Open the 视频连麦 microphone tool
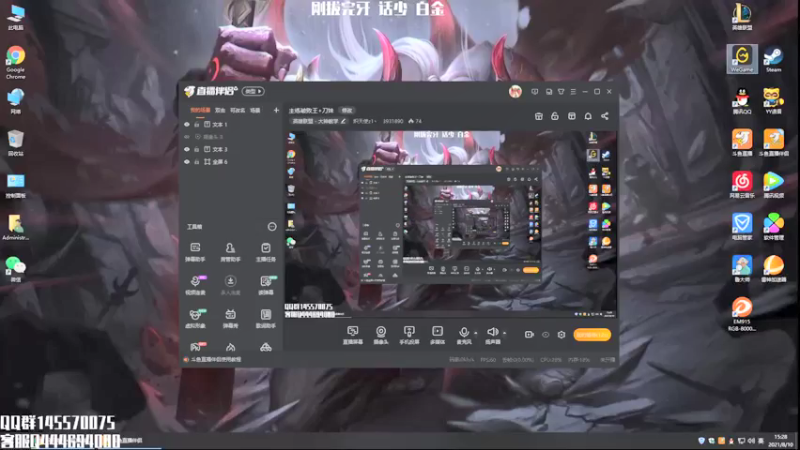Screen dimensions: 800x450 point(195,285)
